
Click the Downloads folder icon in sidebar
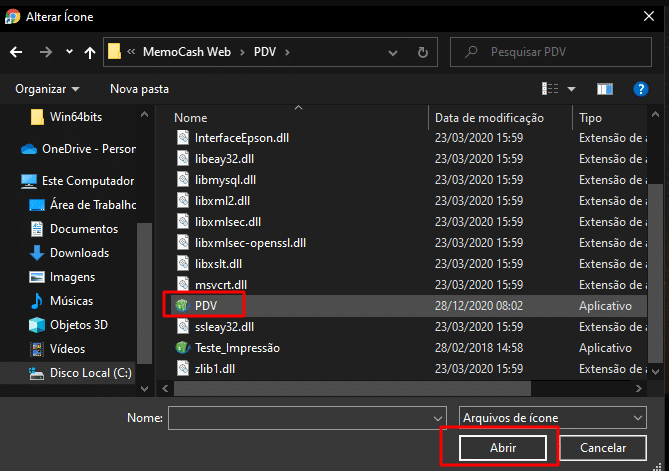pos(37,253)
